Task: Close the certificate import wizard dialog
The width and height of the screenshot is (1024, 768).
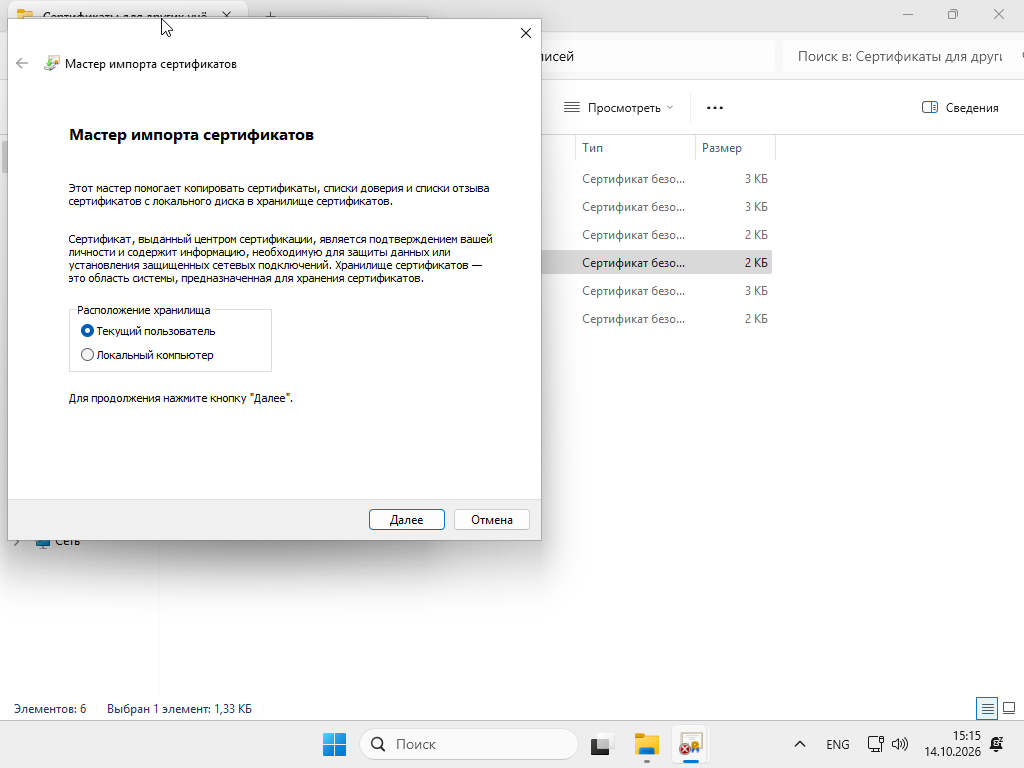Action: pyautogui.click(x=526, y=33)
